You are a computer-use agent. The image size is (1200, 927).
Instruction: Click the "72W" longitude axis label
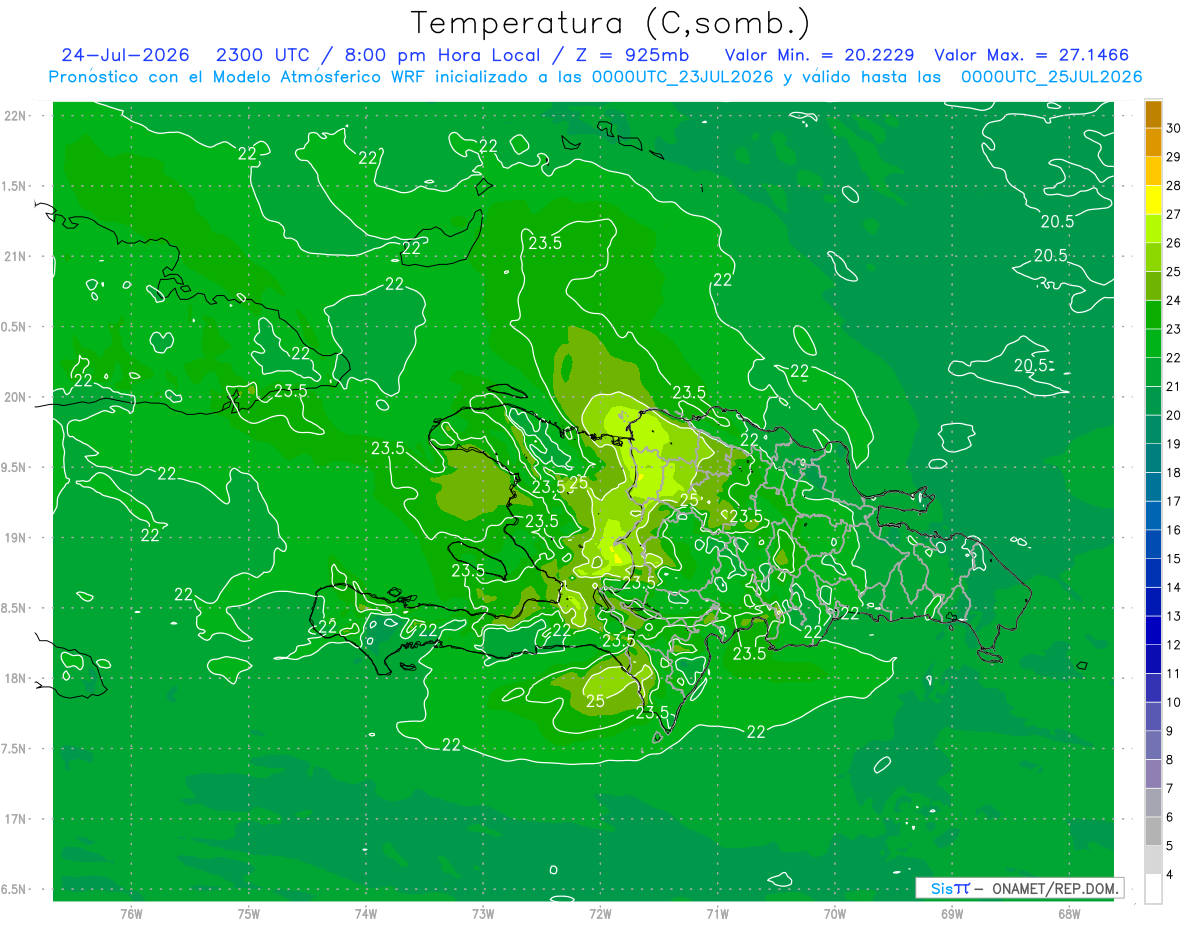pos(600,913)
